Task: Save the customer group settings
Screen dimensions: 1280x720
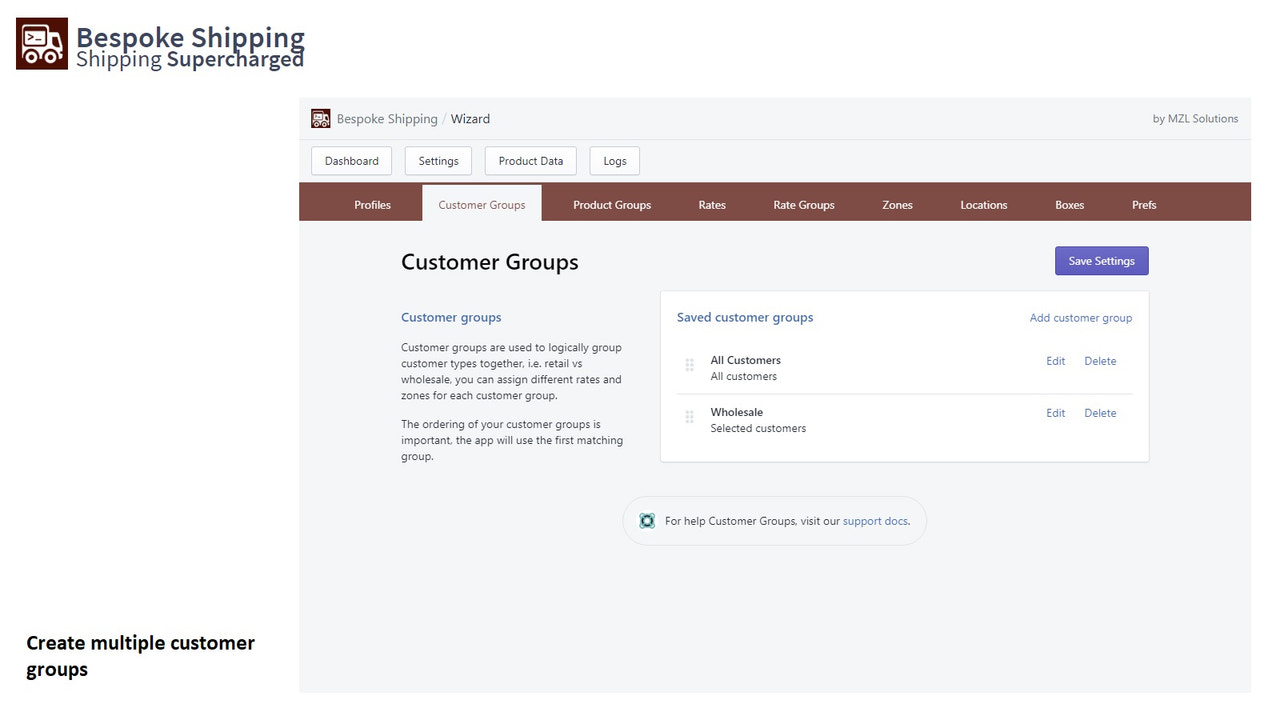Action: [1101, 260]
